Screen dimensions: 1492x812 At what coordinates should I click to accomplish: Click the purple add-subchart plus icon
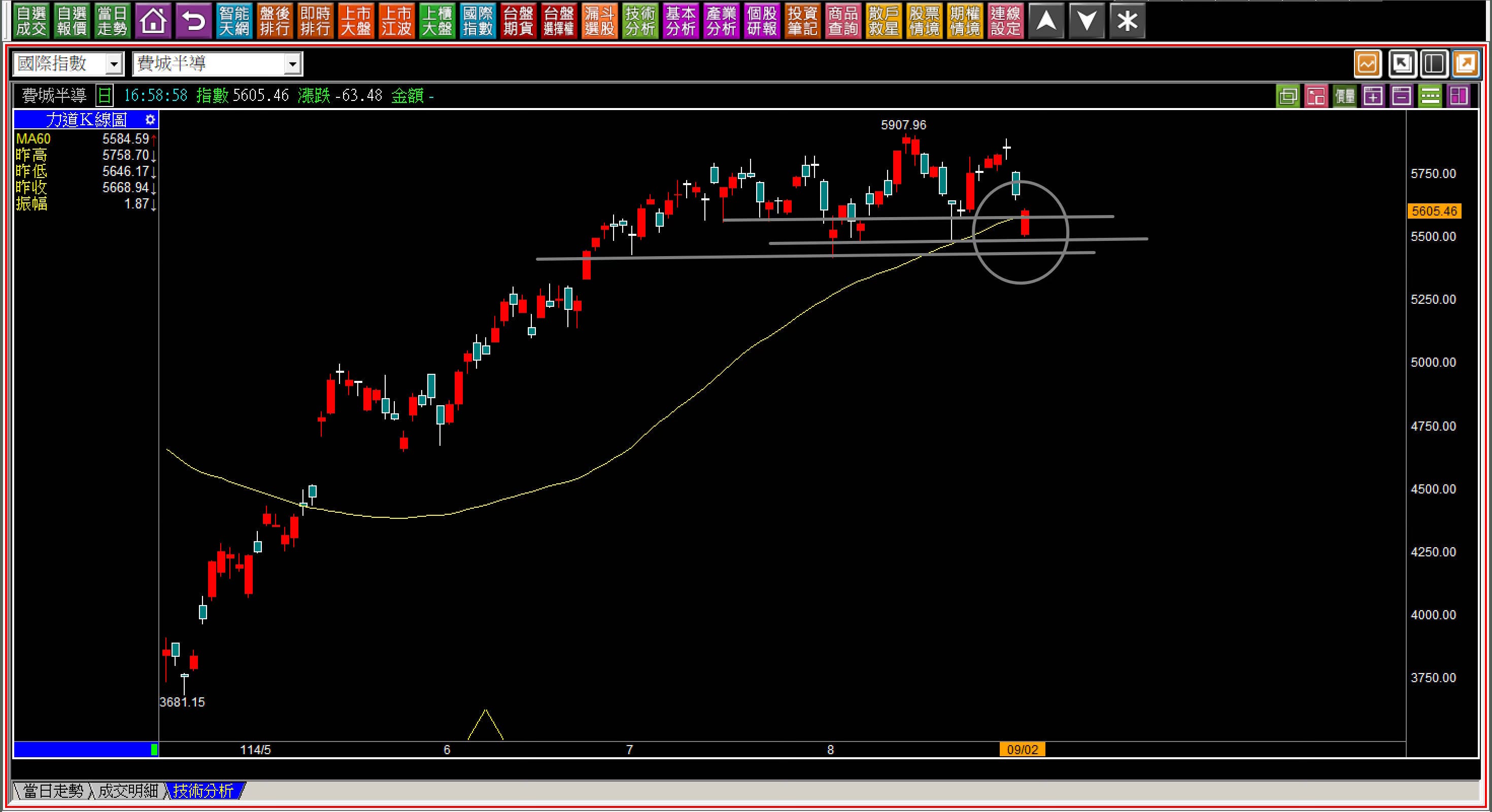click(1373, 96)
